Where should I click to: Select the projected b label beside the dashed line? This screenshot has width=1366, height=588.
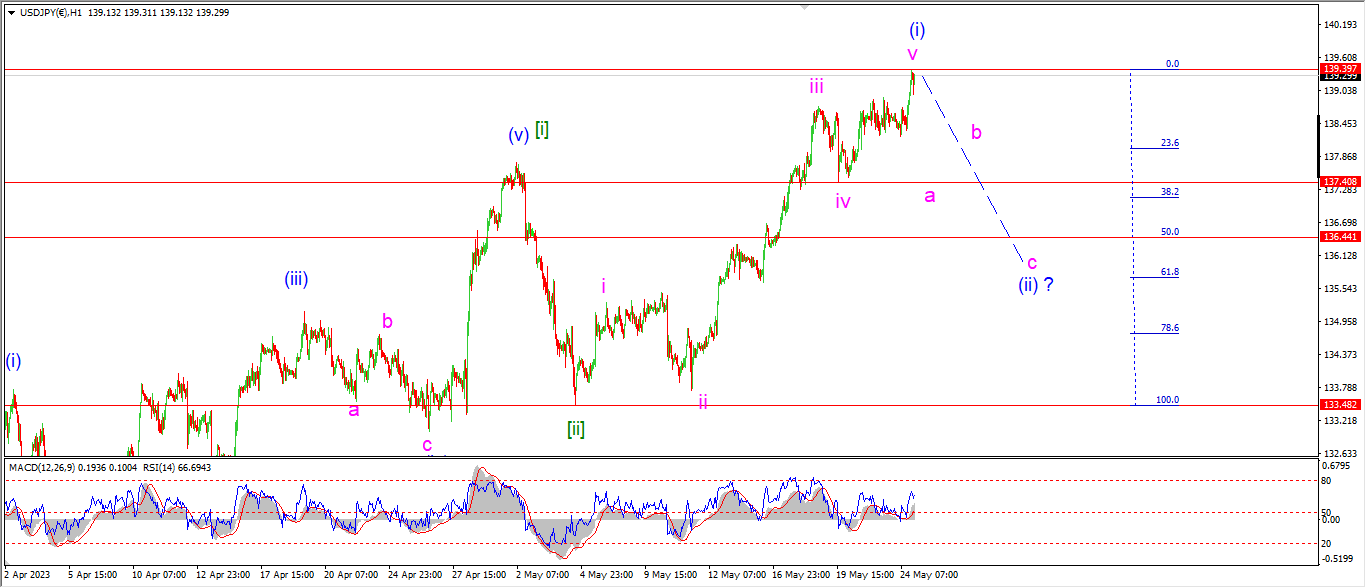point(976,132)
